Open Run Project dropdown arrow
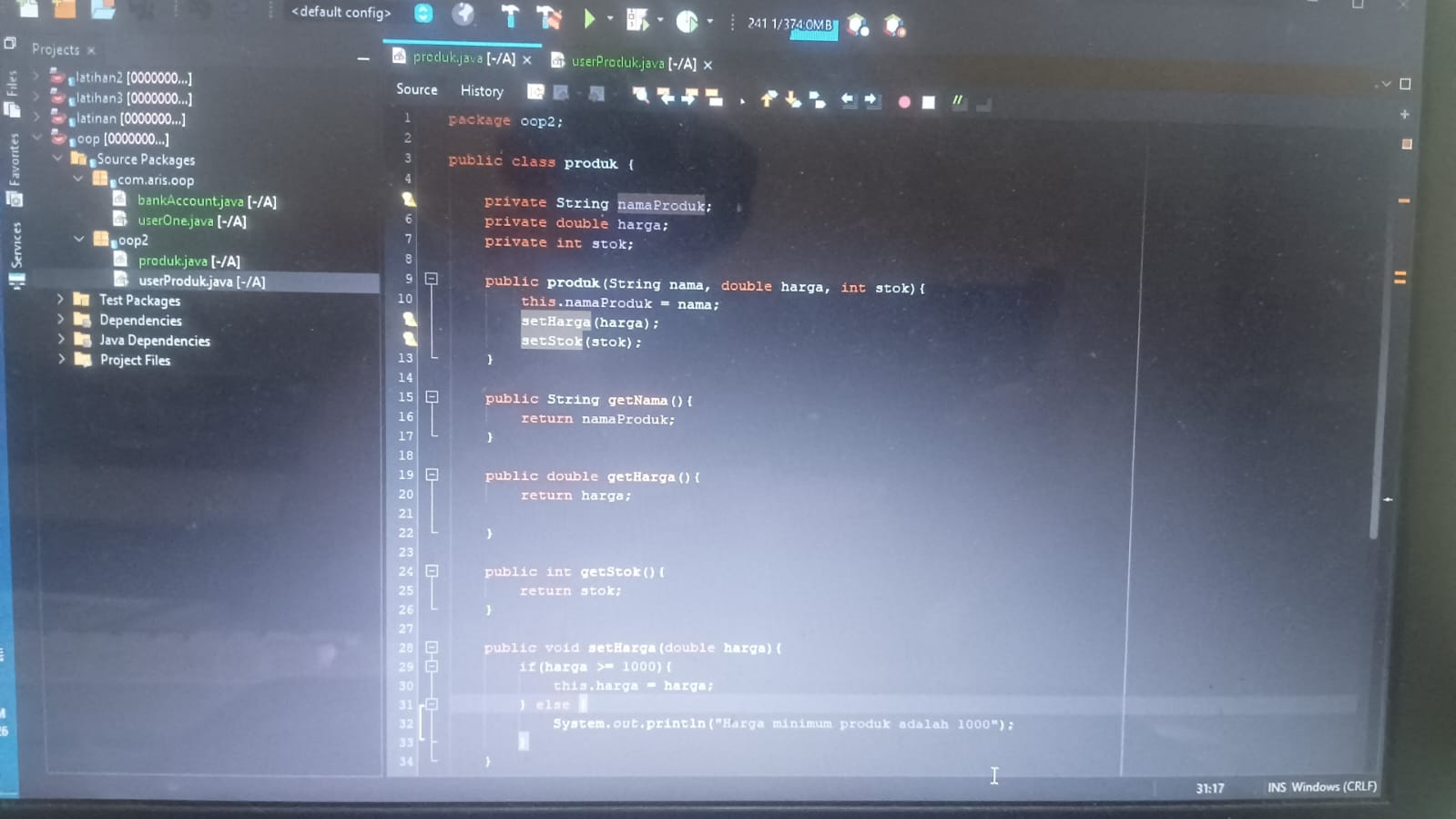The image size is (1456, 819). point(610,18)
